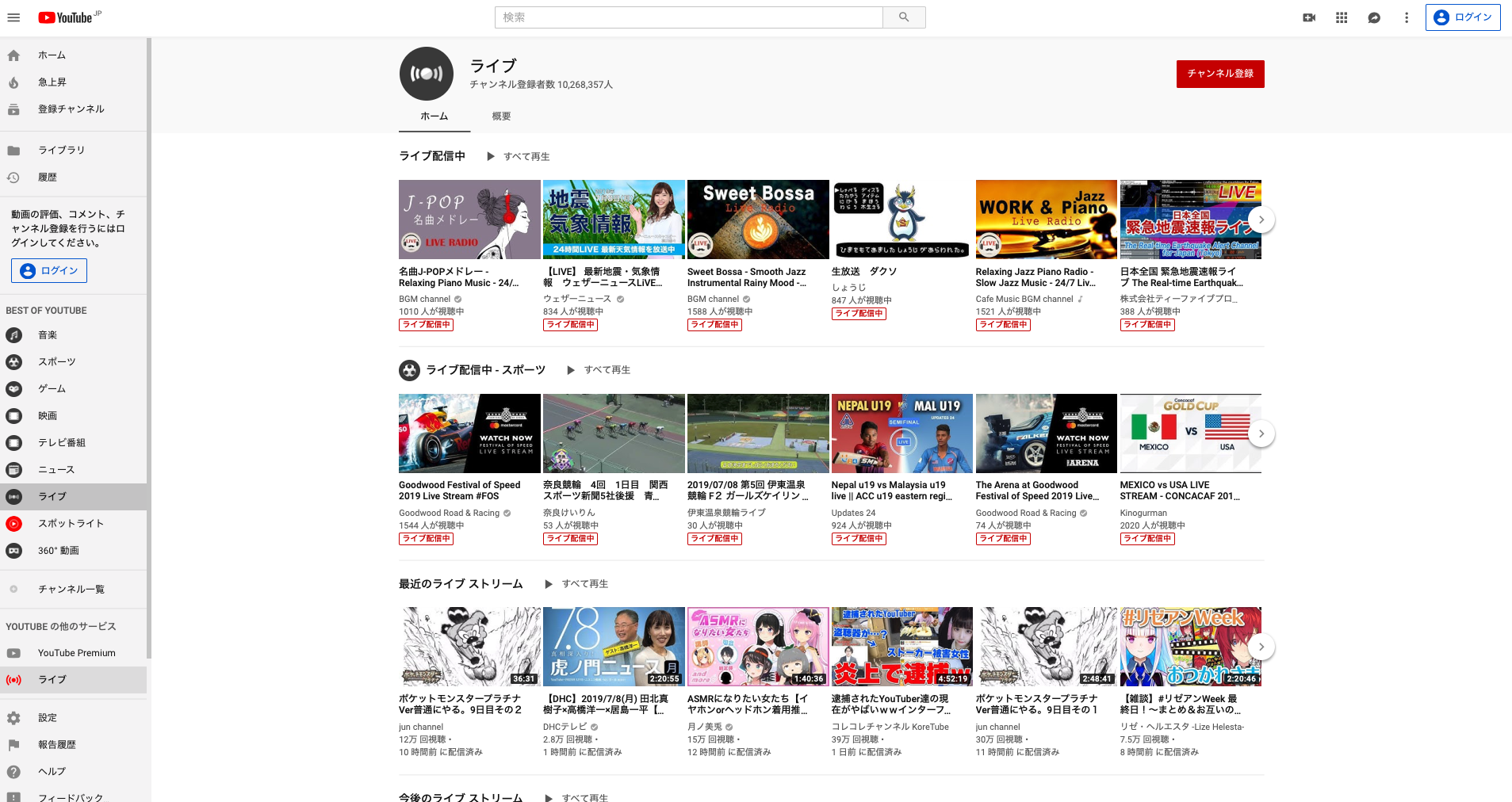Click the Sports (スポーツ) icon

(x=13, y=362)
